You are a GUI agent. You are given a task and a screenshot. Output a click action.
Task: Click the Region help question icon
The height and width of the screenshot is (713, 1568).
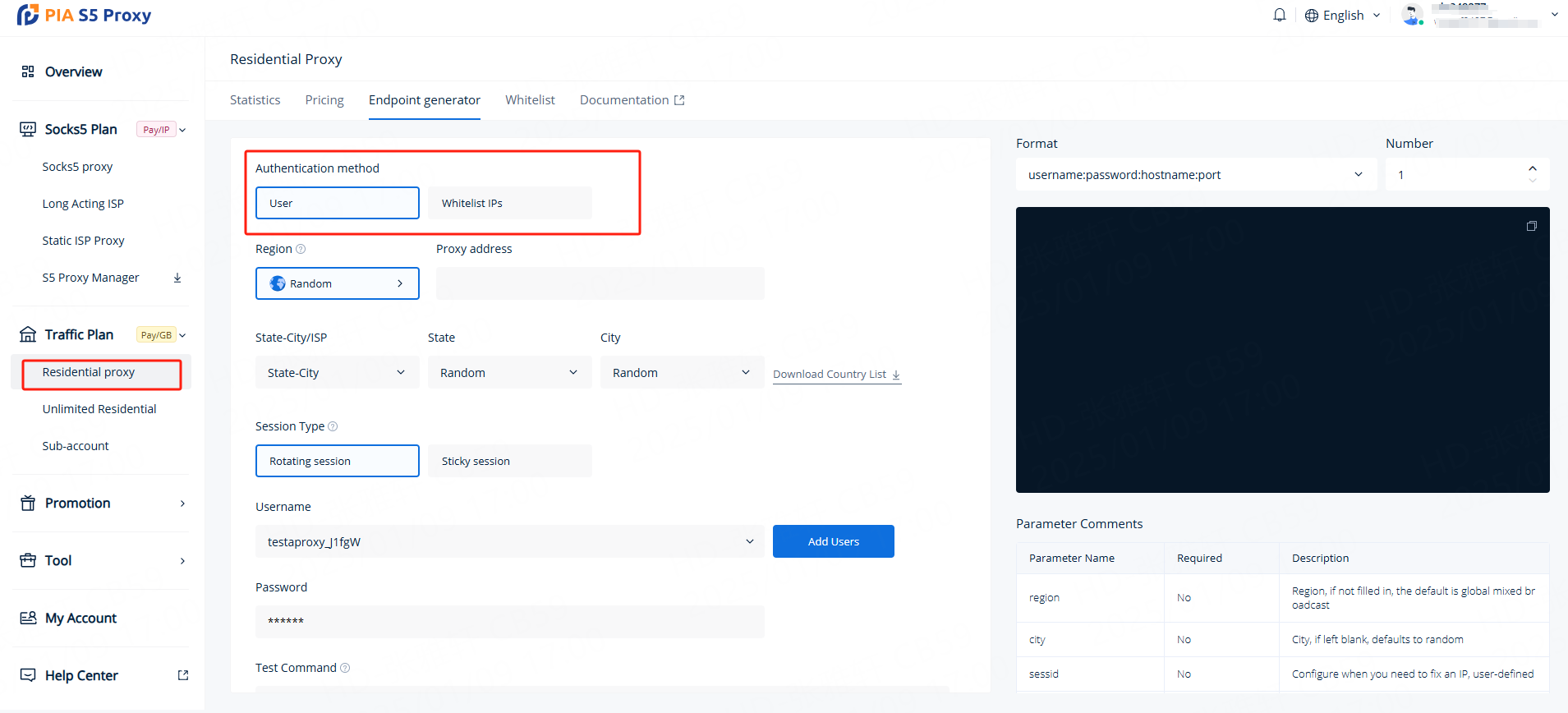(301, 249)
